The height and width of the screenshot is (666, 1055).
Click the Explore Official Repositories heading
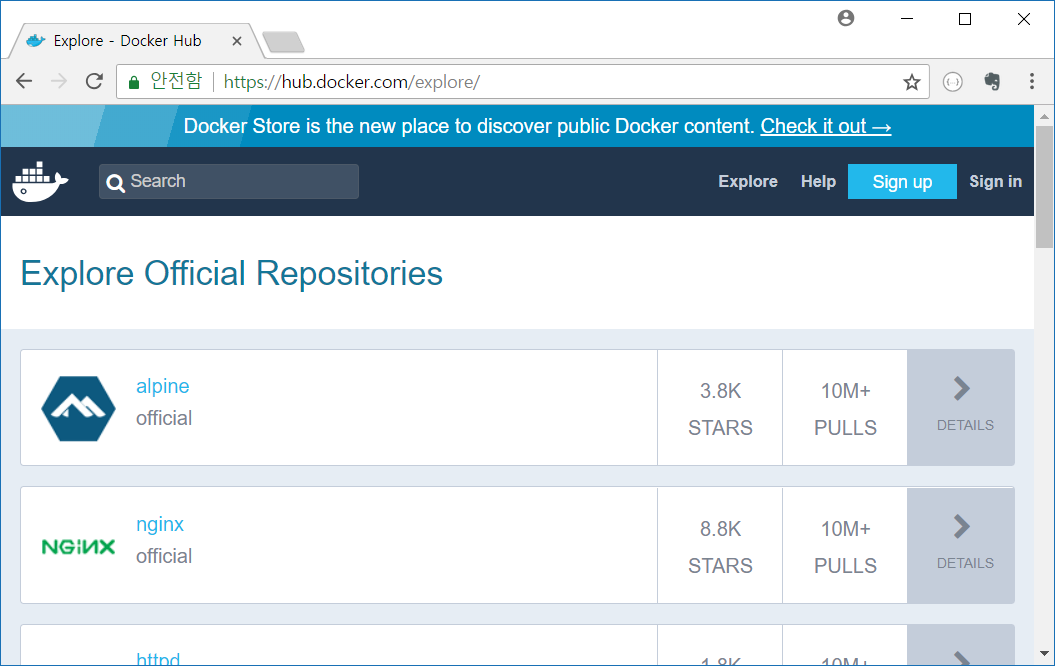[x=231, y=273]
